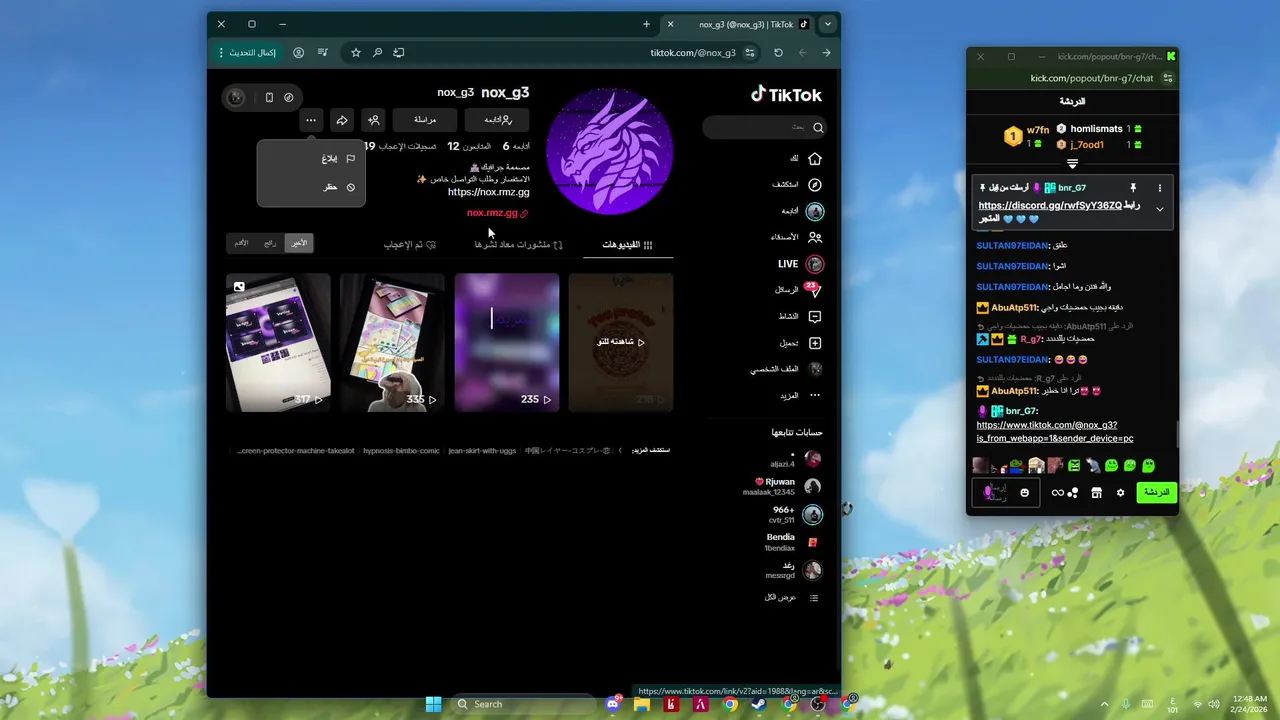This screenshot has width=1280, height=720.
Task: Open the video thumbnail with 235 views
Action: coord(507,342)
